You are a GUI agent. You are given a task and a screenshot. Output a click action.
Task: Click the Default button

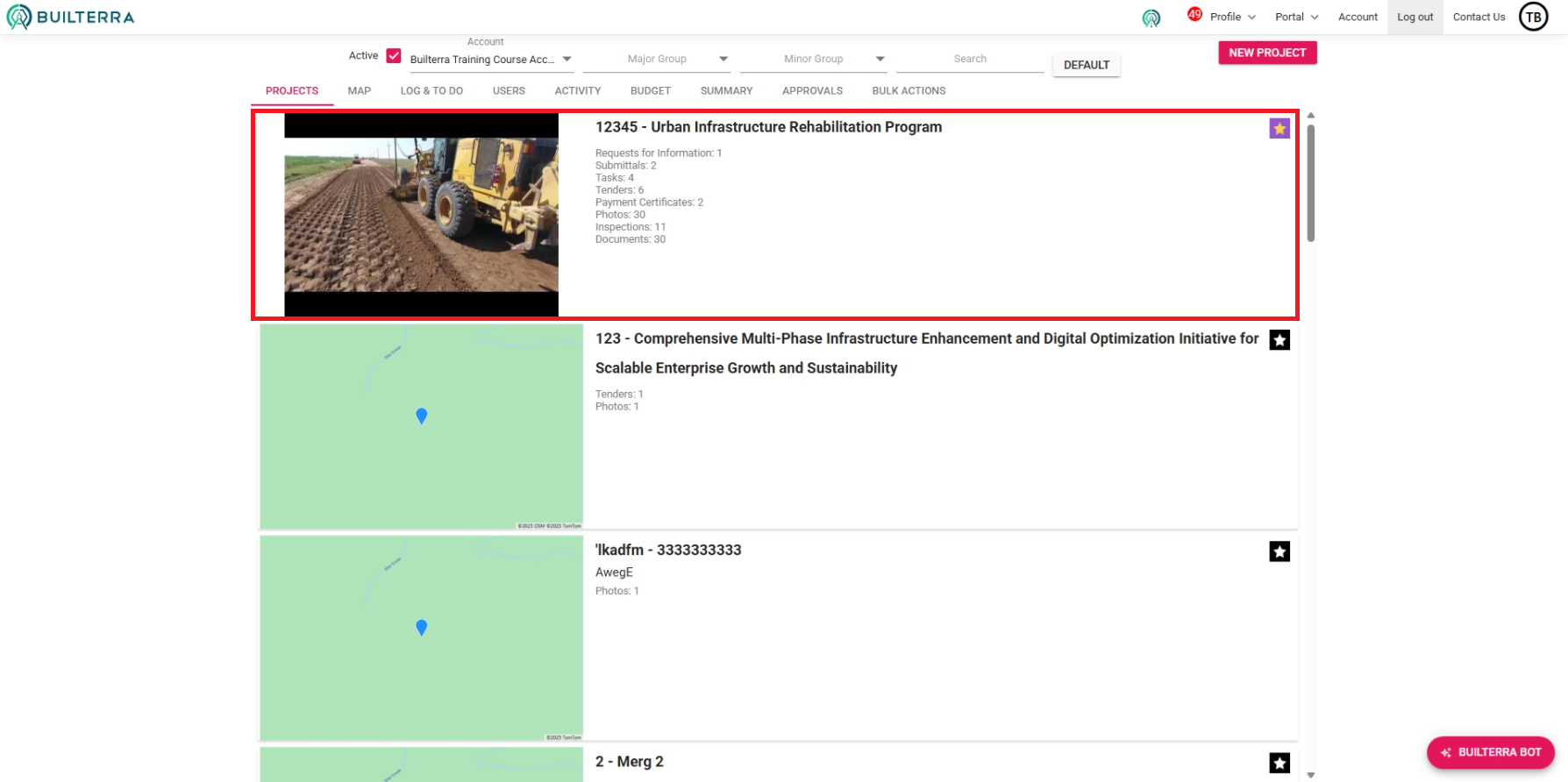pyautogui.click(x=1087, y=65)
